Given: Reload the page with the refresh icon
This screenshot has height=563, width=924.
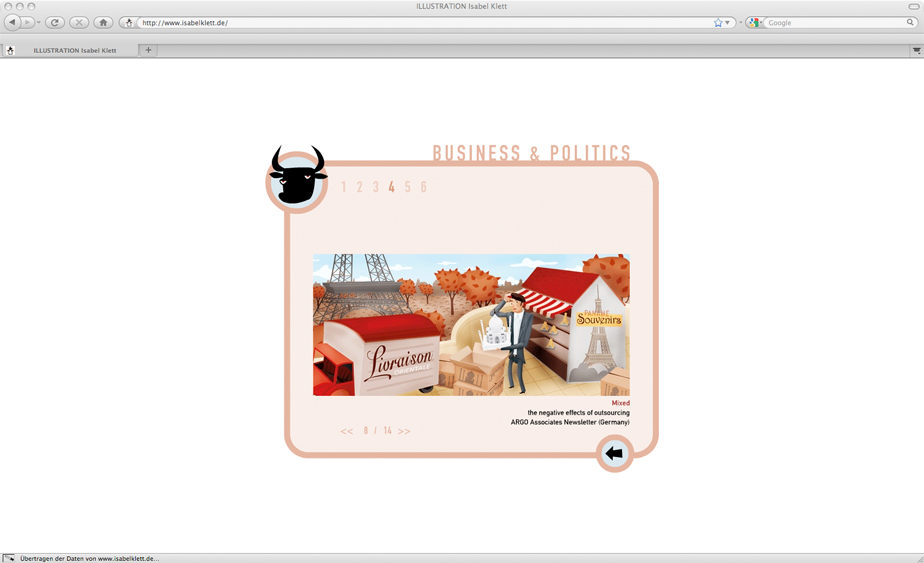Looking at the screenshot, I should tap(55, 22).
